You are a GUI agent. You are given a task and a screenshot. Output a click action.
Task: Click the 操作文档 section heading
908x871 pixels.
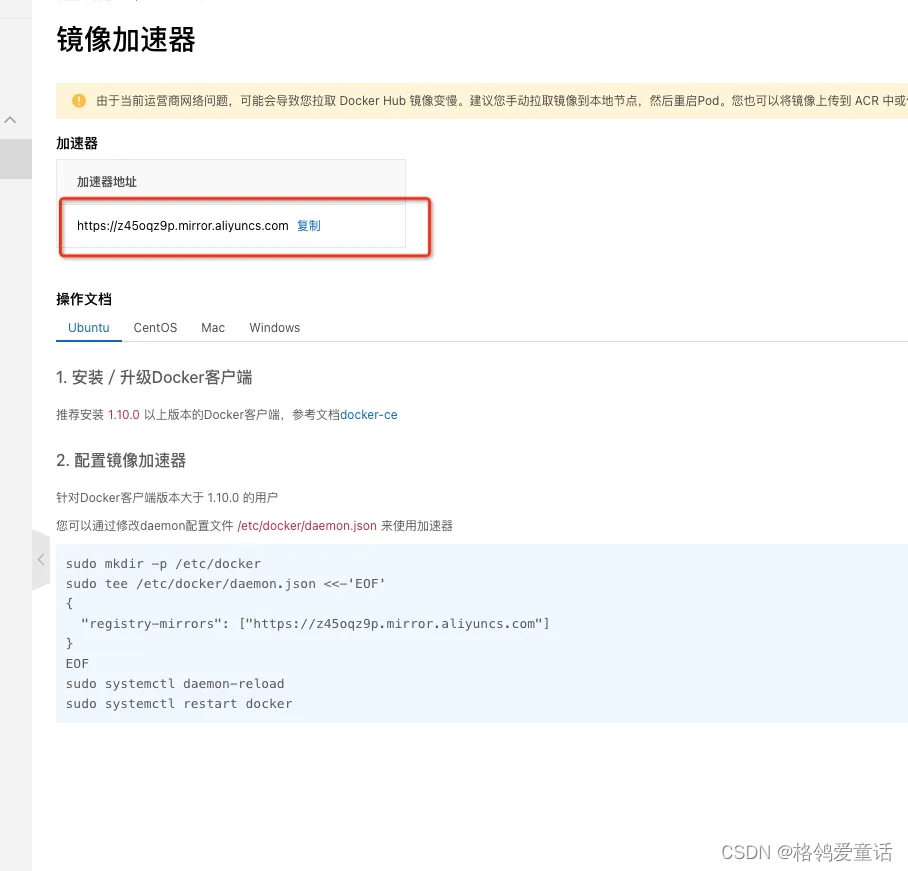(x=84, y=298)
